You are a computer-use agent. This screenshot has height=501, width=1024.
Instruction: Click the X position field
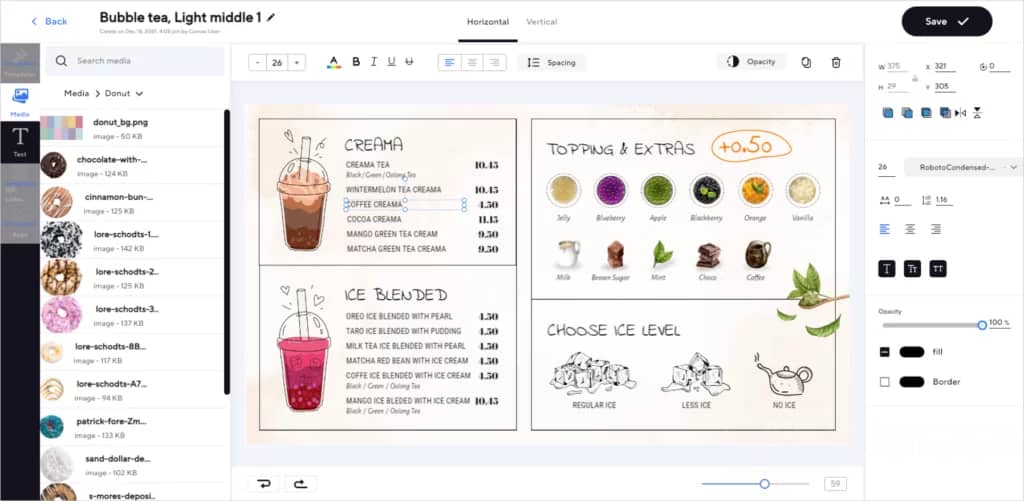point(945,67)
